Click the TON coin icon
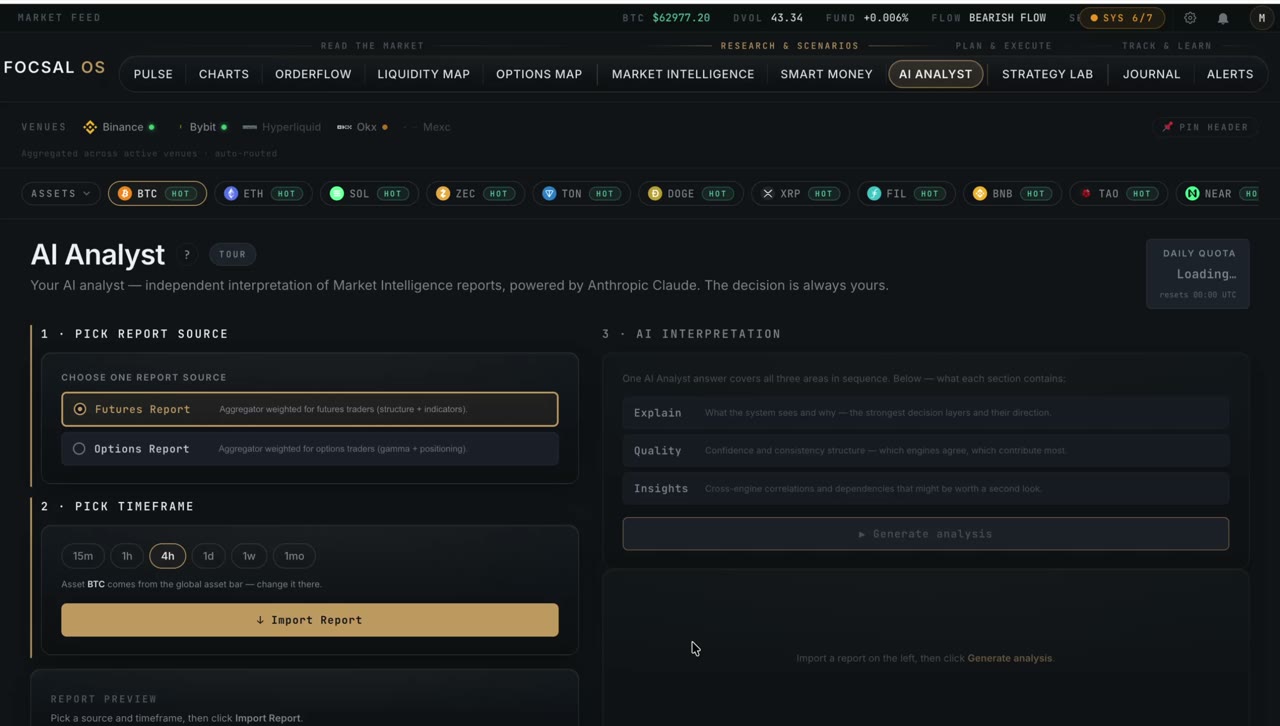Screen dimensions: 1280x726 tap(549, 193)
